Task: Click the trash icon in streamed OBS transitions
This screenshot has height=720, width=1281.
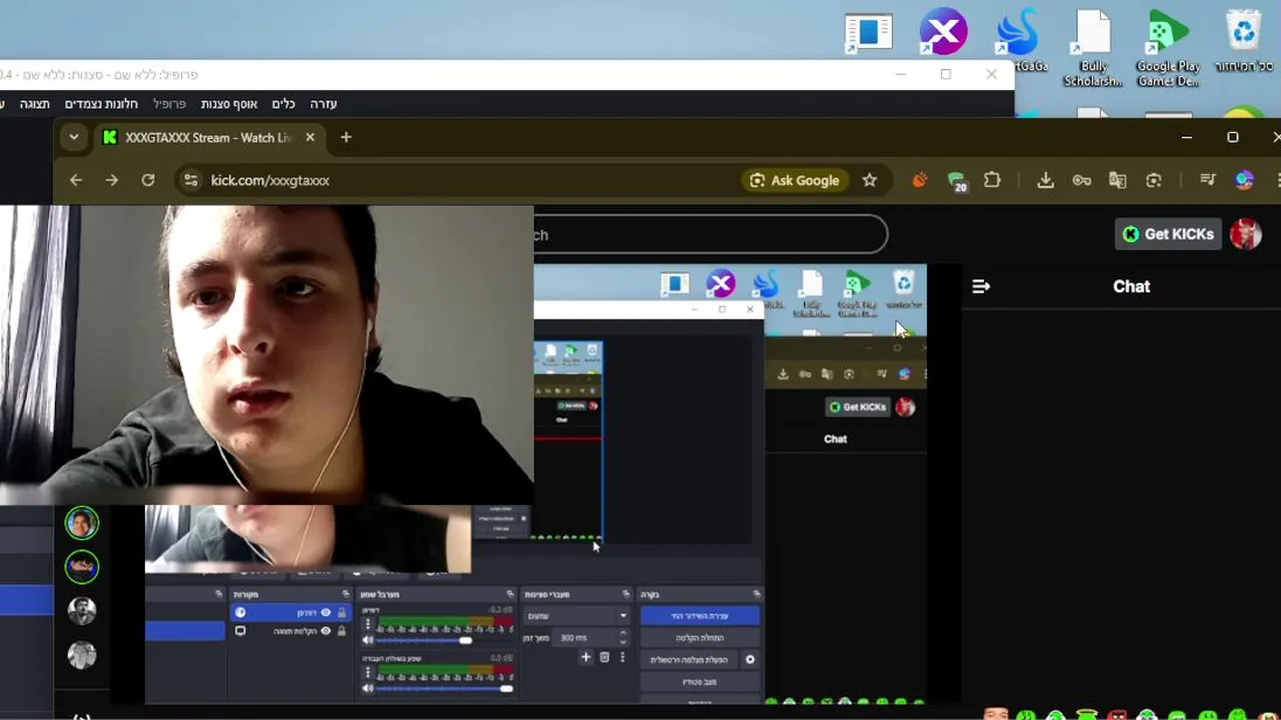Action: 604,657
